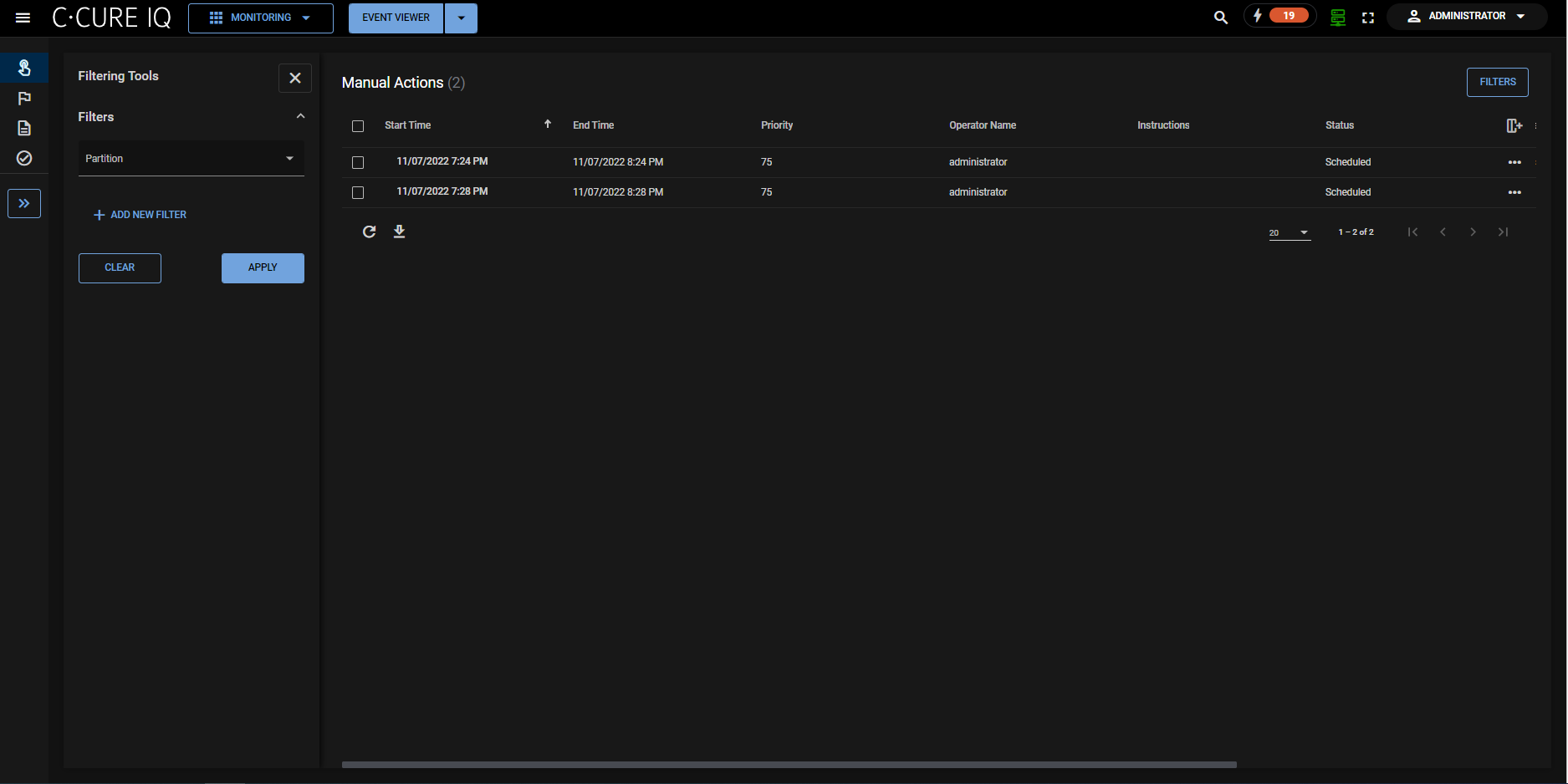This screenshot has height=784, width=1568.
Task: Select the checkbox for 7:24 PM row
Action: 358,162
